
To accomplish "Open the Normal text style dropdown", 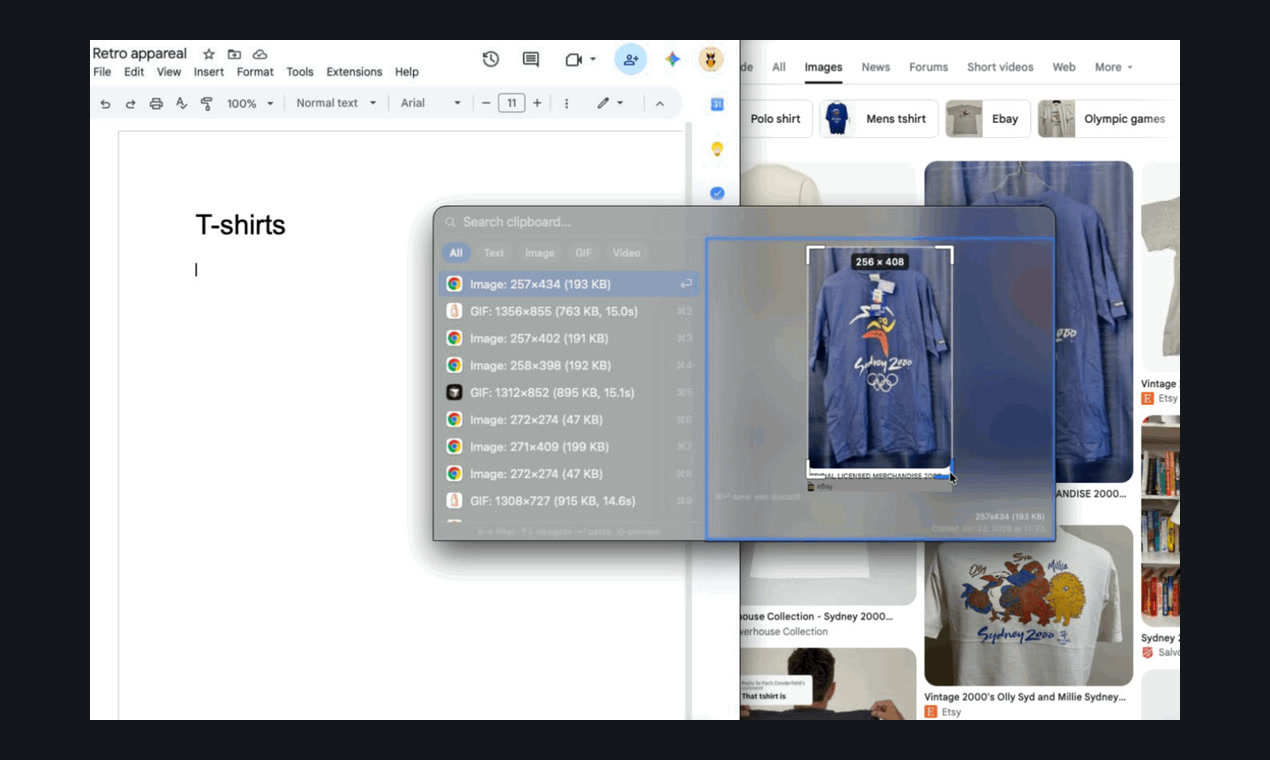I will 337,103.
